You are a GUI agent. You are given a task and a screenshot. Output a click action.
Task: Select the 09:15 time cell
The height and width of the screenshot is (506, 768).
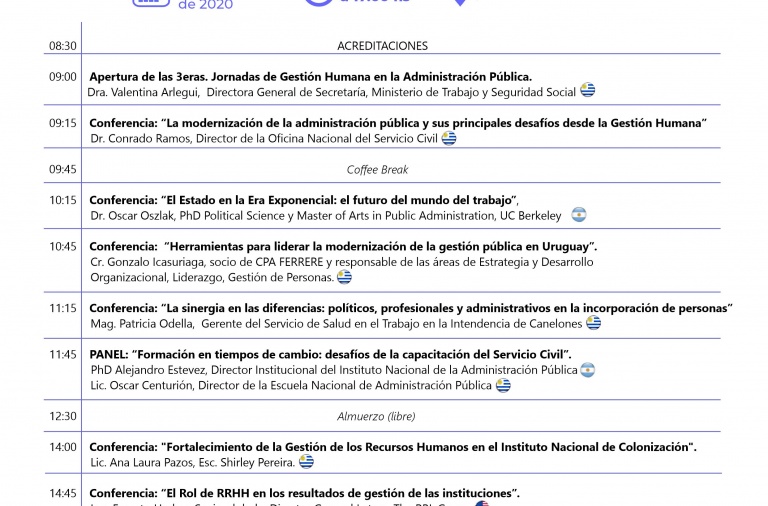[63, 123]
